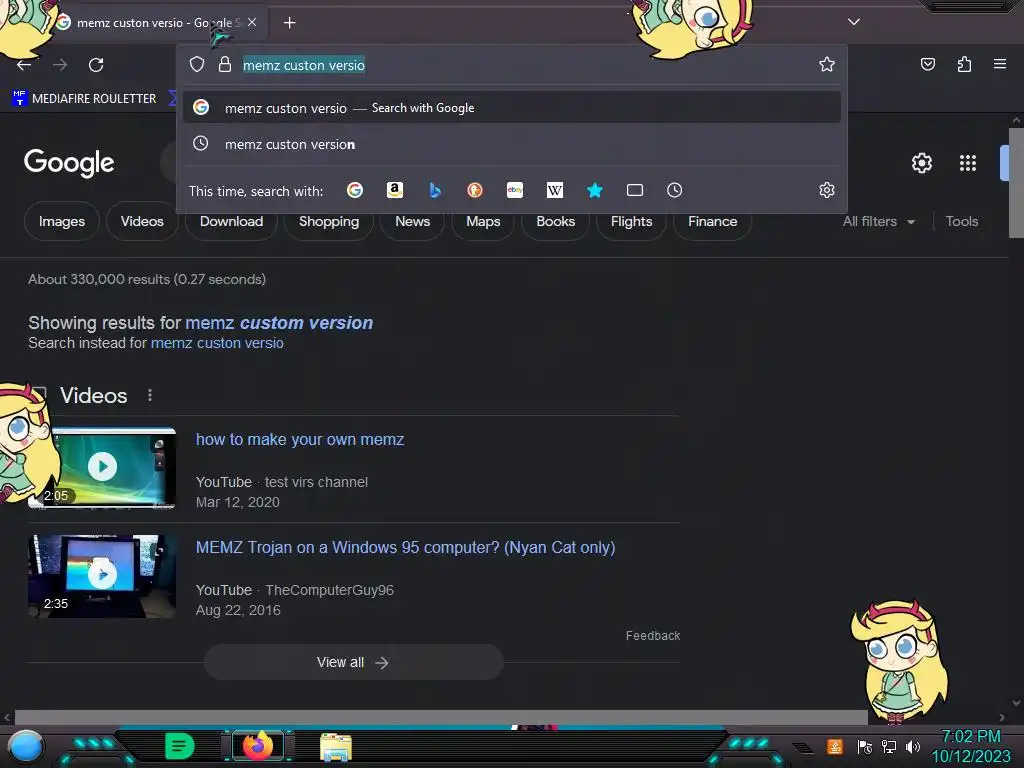This screenshot has width=1024, height=768.
Task: Open Save to Pocket icon
Action: point(927,64)
